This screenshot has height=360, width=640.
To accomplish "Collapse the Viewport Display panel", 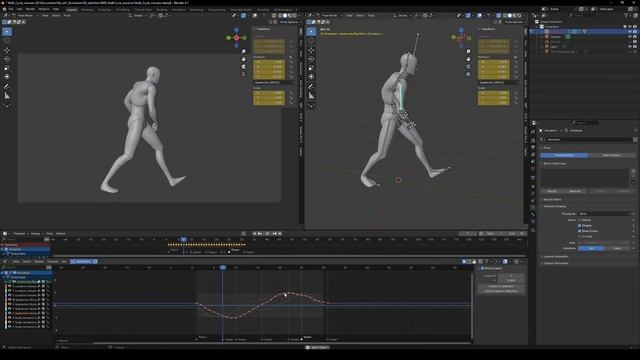I will (x=555, y=207).
